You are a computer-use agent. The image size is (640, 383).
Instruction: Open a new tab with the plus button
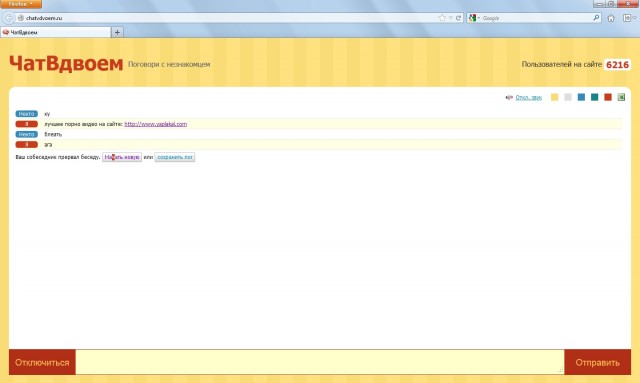click(117, 32)
